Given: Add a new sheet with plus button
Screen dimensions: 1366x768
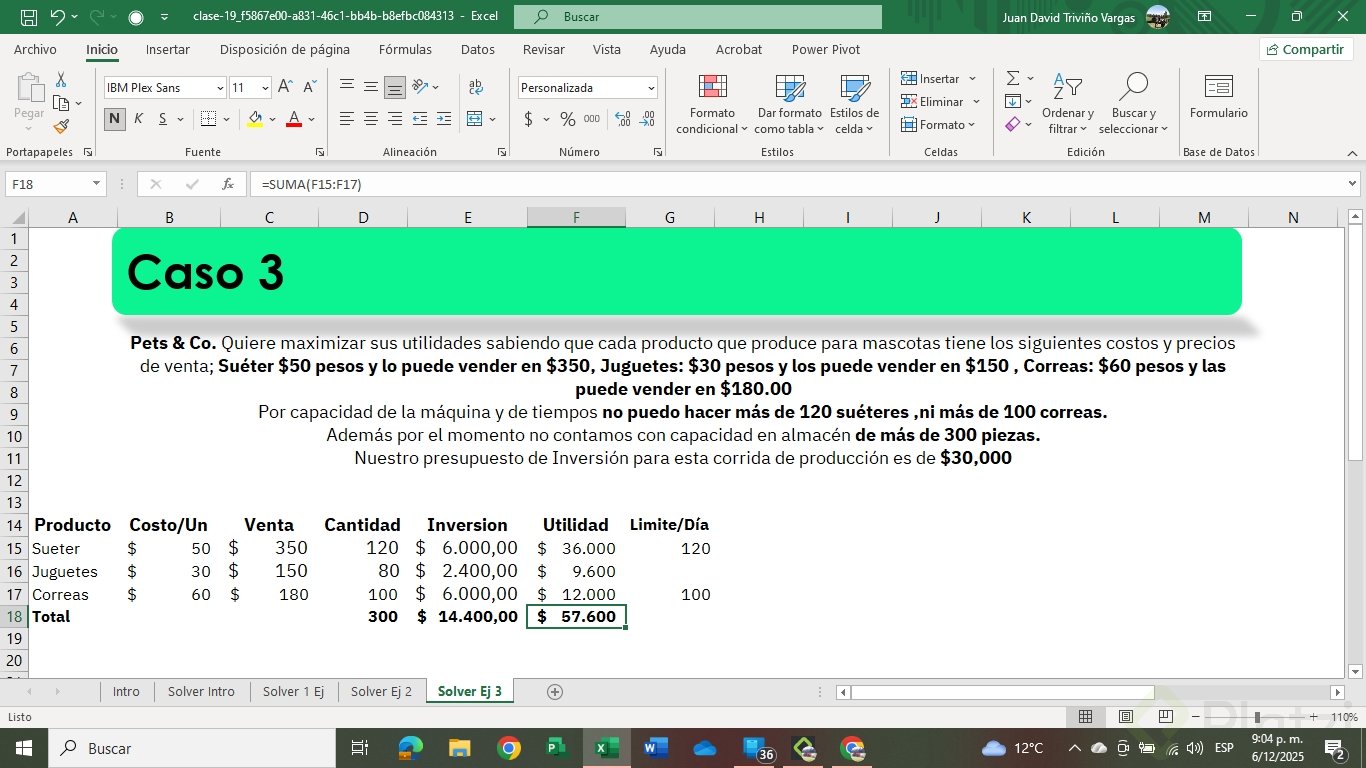Looking at the screenshot, I should click(555, 691).
